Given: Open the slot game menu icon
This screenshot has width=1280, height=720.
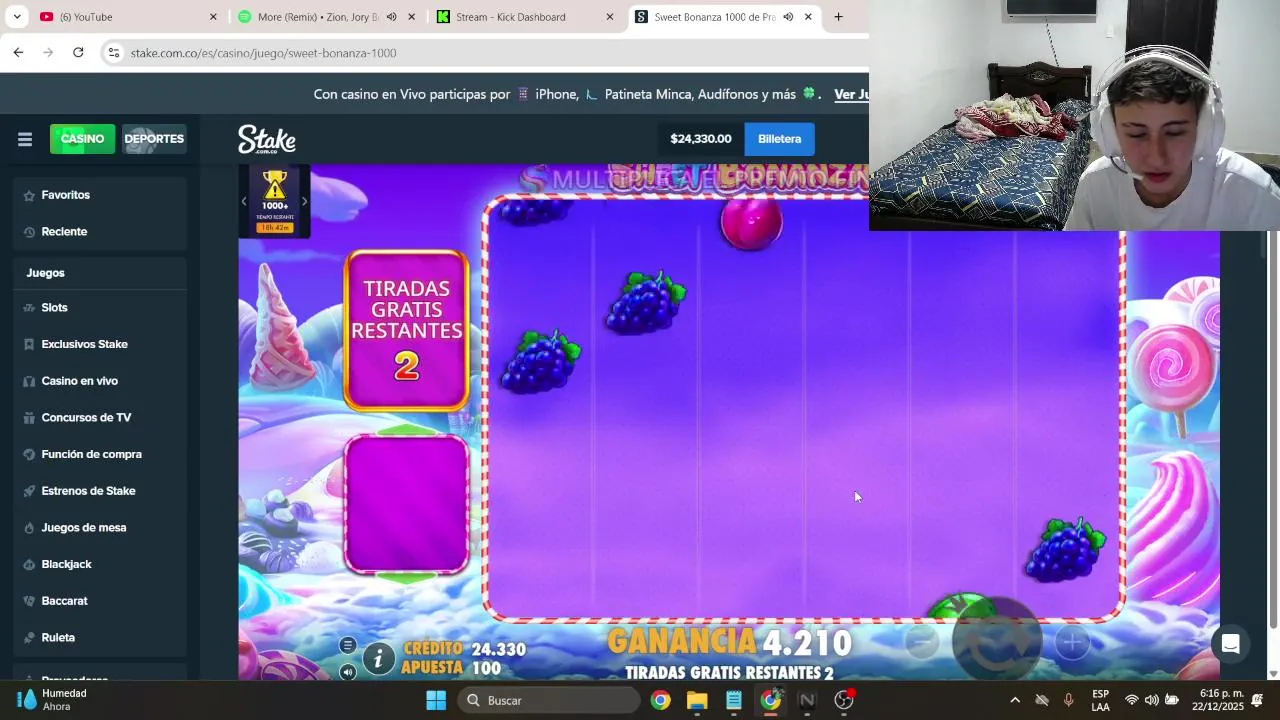Looking at the screenshot, I should tap(347, 645).
